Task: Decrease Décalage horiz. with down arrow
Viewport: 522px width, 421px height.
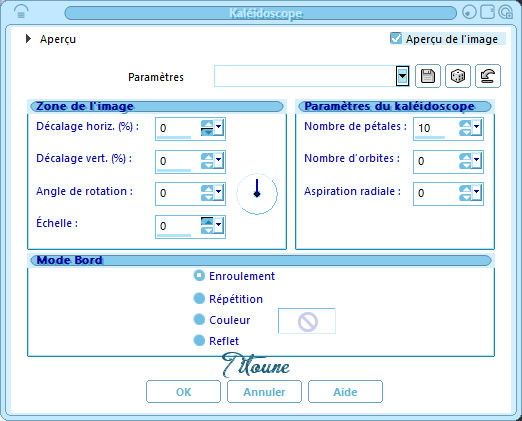Action: 207,132
